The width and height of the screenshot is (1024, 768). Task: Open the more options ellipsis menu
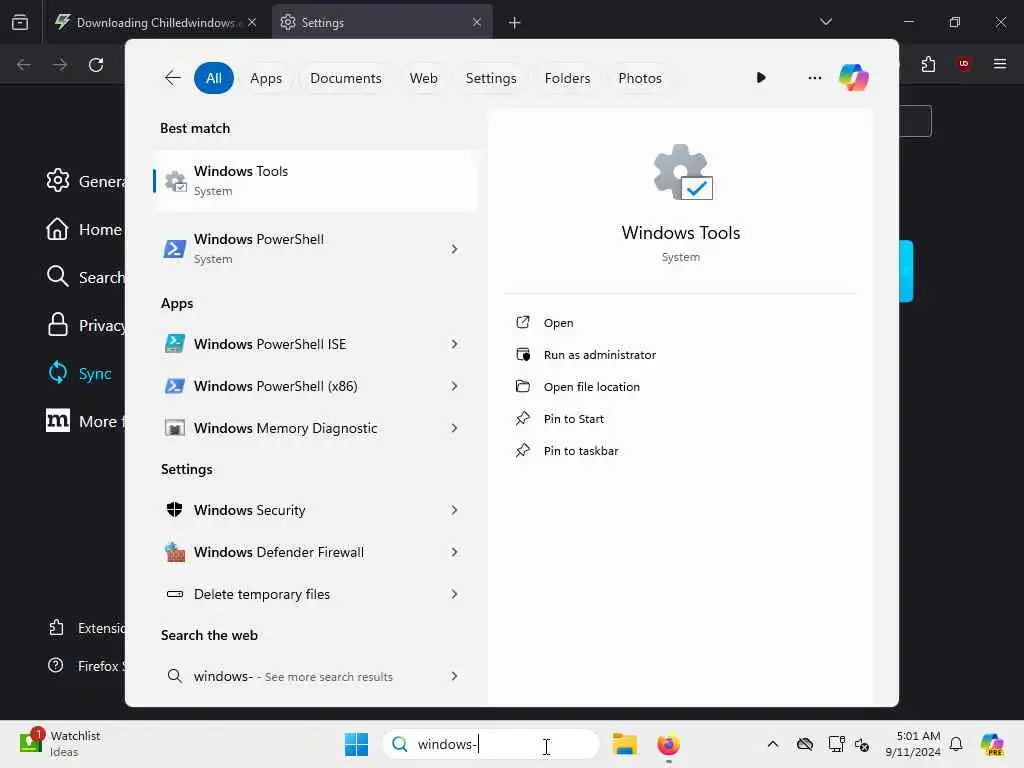click(x=814, y=78)
